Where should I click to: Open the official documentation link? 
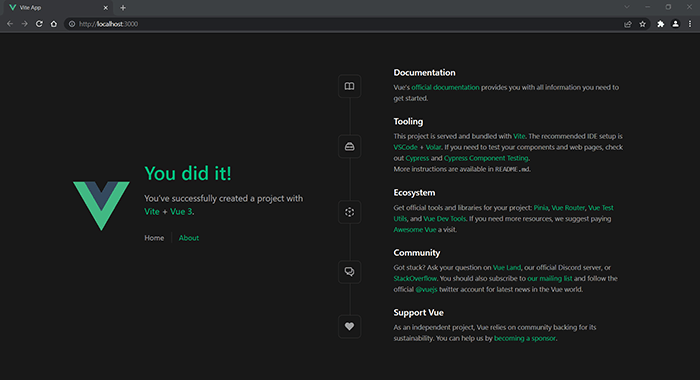pyautogui.click(x=445, y=88)
